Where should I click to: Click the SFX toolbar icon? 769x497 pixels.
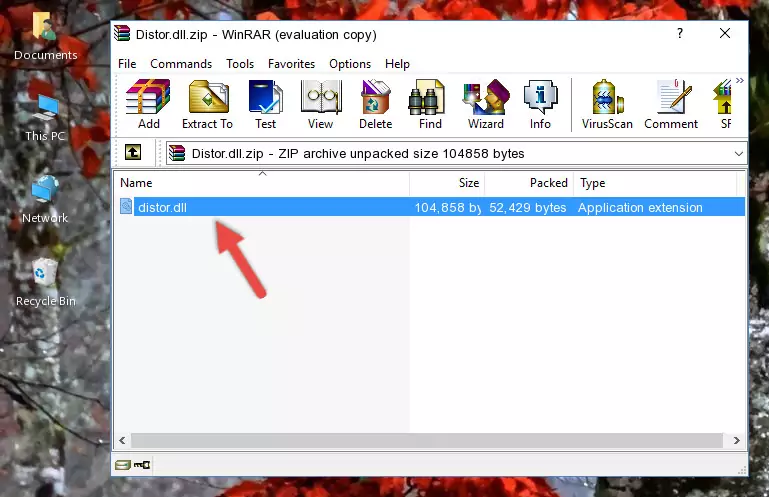click(725, 105)
